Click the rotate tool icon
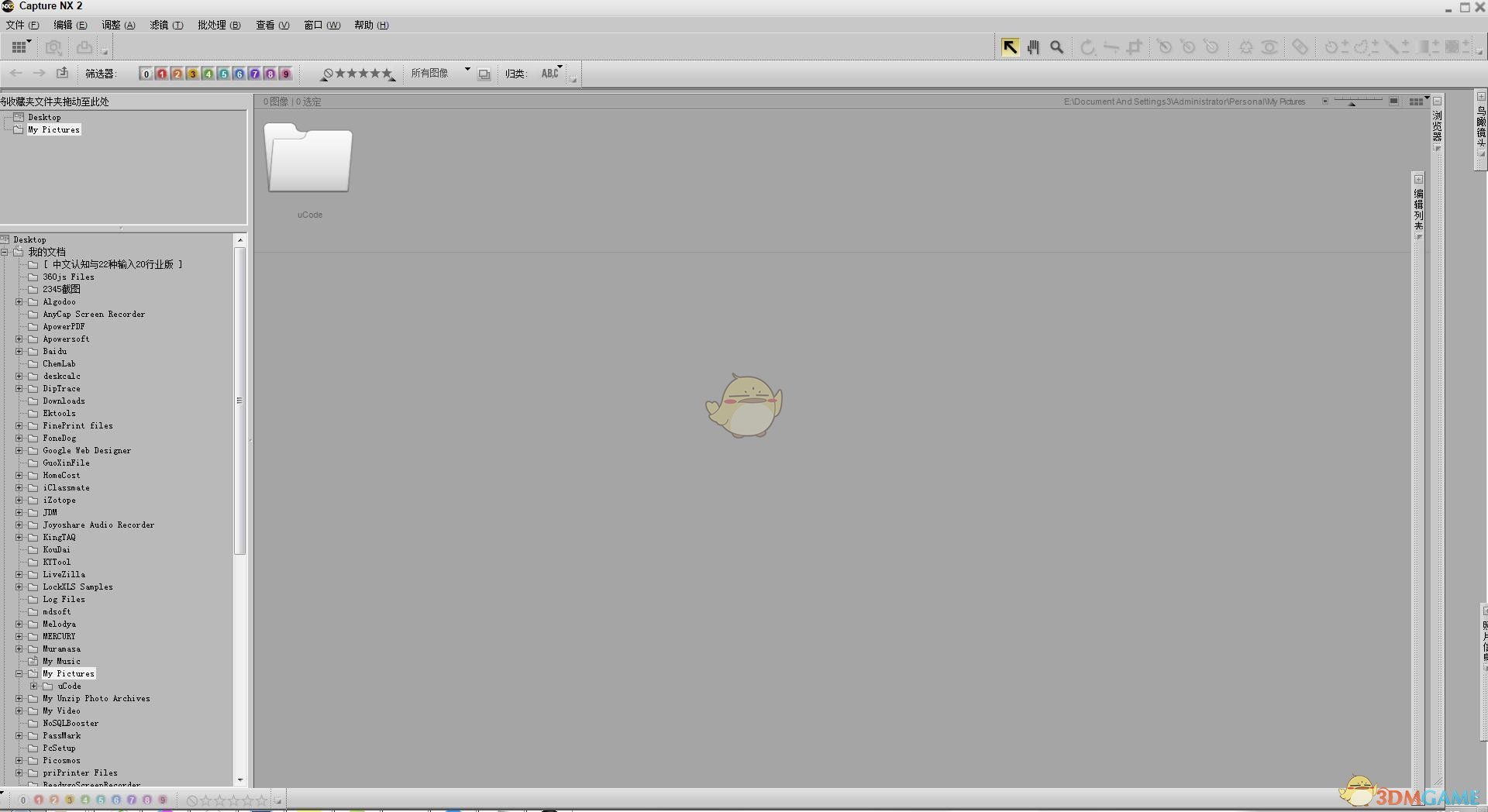The width and height of the screenshot is (1488, 812). (1087, 47)
